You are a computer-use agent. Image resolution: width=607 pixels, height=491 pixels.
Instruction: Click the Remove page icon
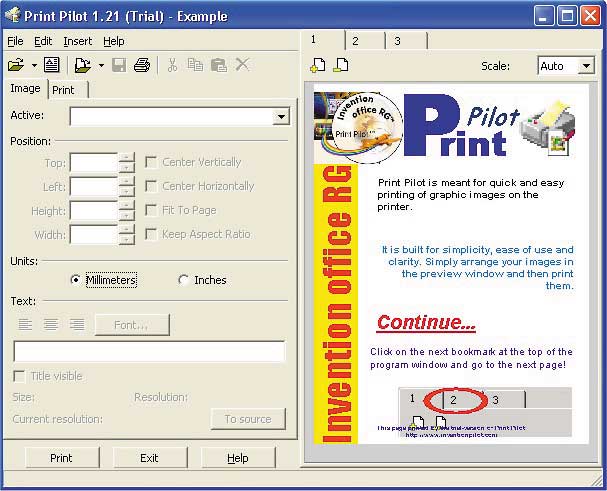tap(341, 65)
